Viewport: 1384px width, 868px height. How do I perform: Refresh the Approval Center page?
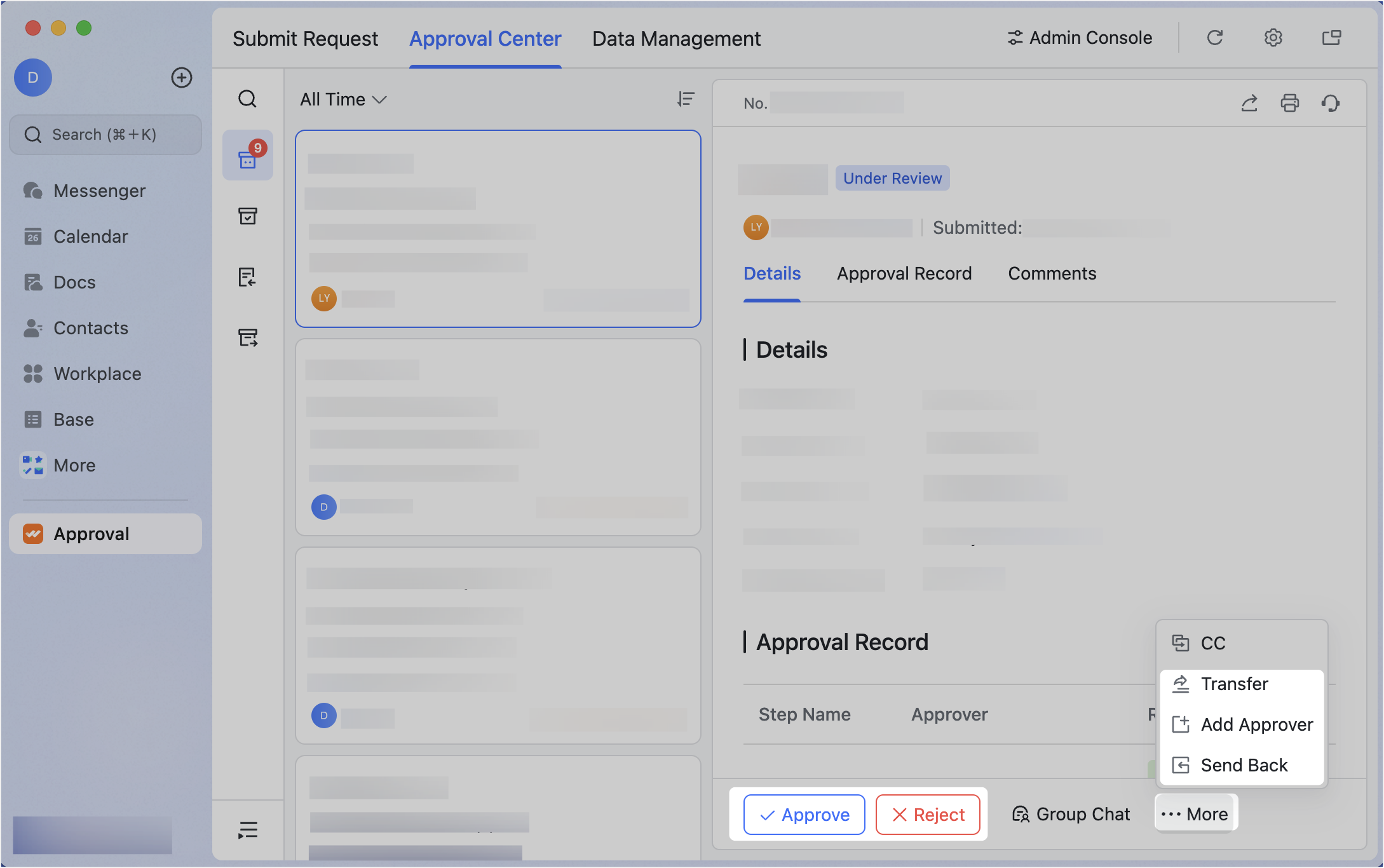tap(1215, 37)
